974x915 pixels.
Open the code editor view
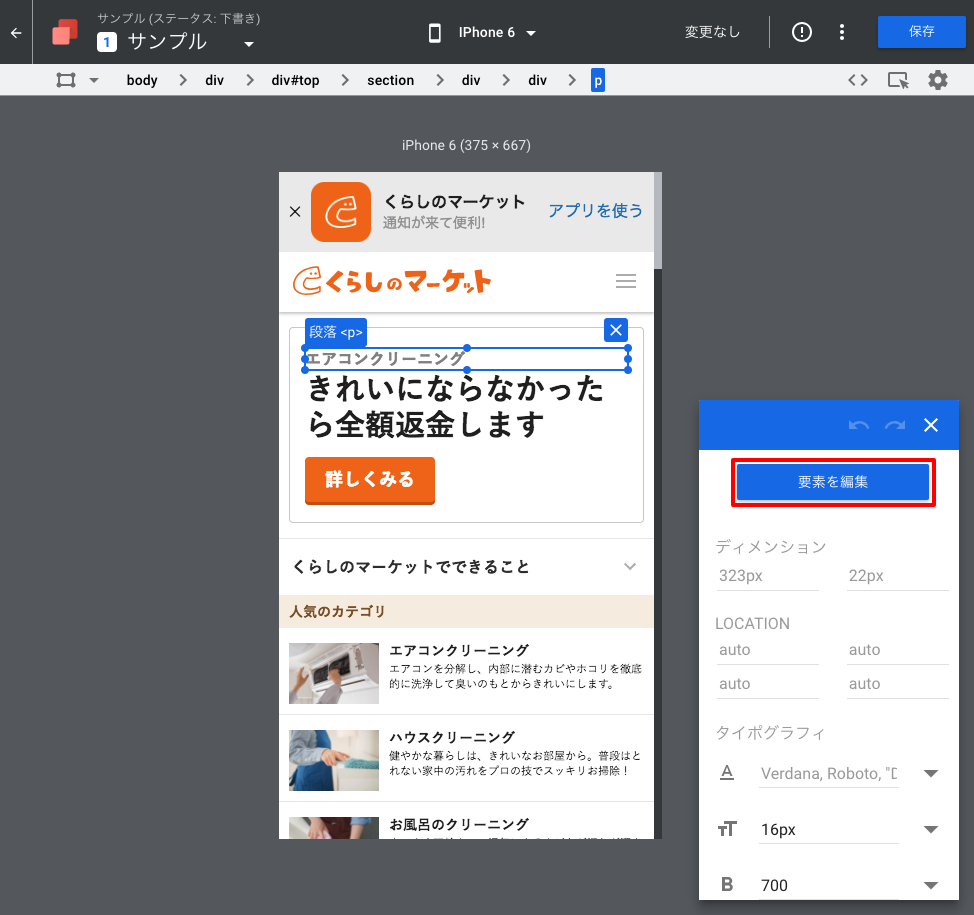[858, 80]
